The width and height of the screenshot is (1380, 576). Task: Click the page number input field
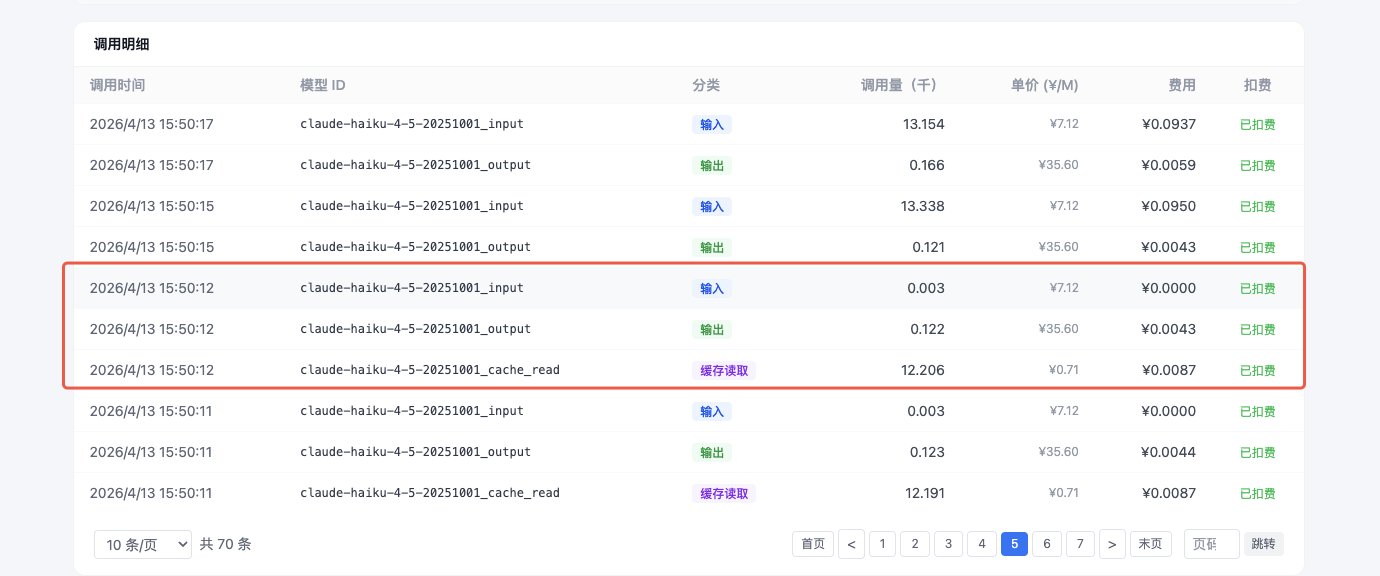click(1211, 544)
